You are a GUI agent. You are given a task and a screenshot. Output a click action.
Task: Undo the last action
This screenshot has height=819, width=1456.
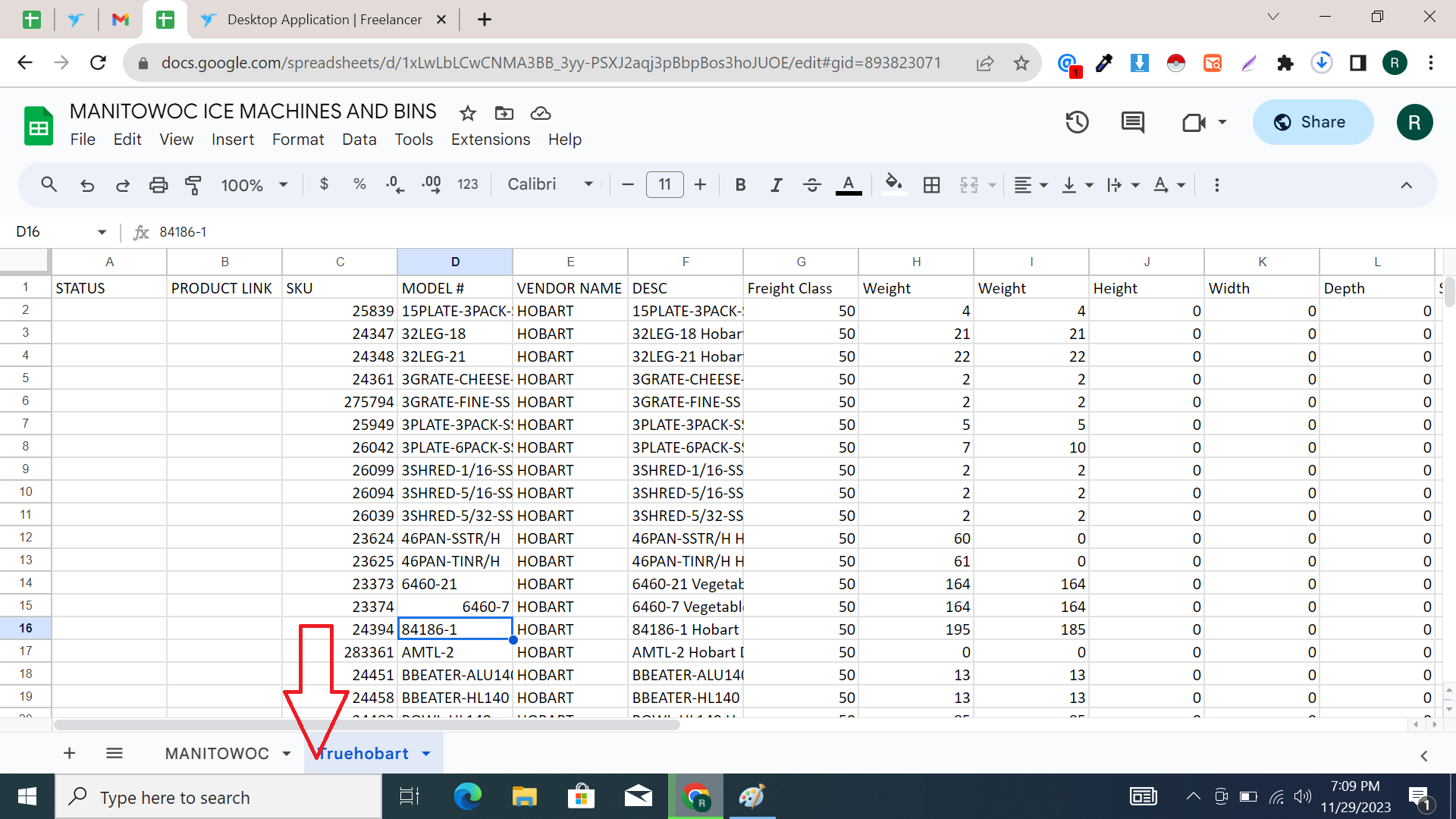(87, 184)
